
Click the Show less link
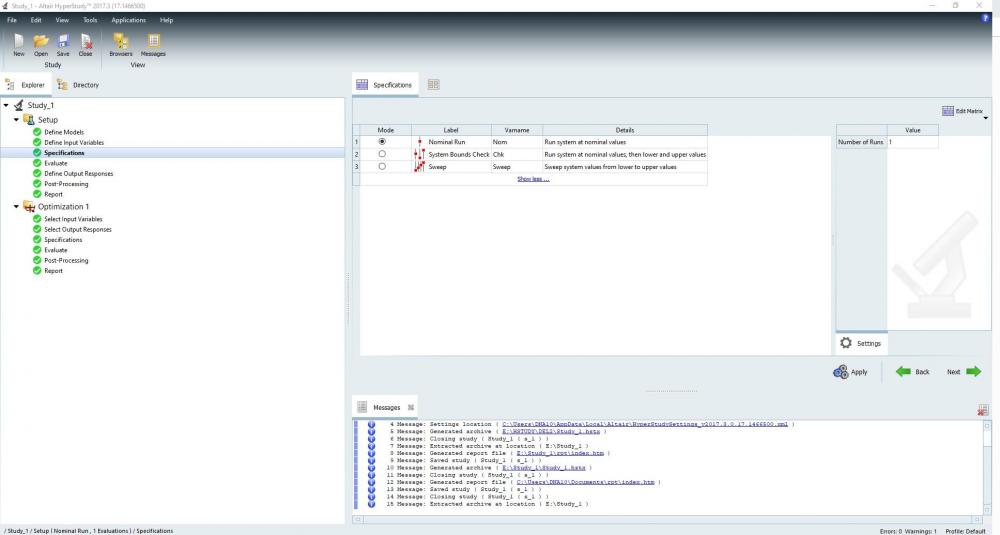533,179
